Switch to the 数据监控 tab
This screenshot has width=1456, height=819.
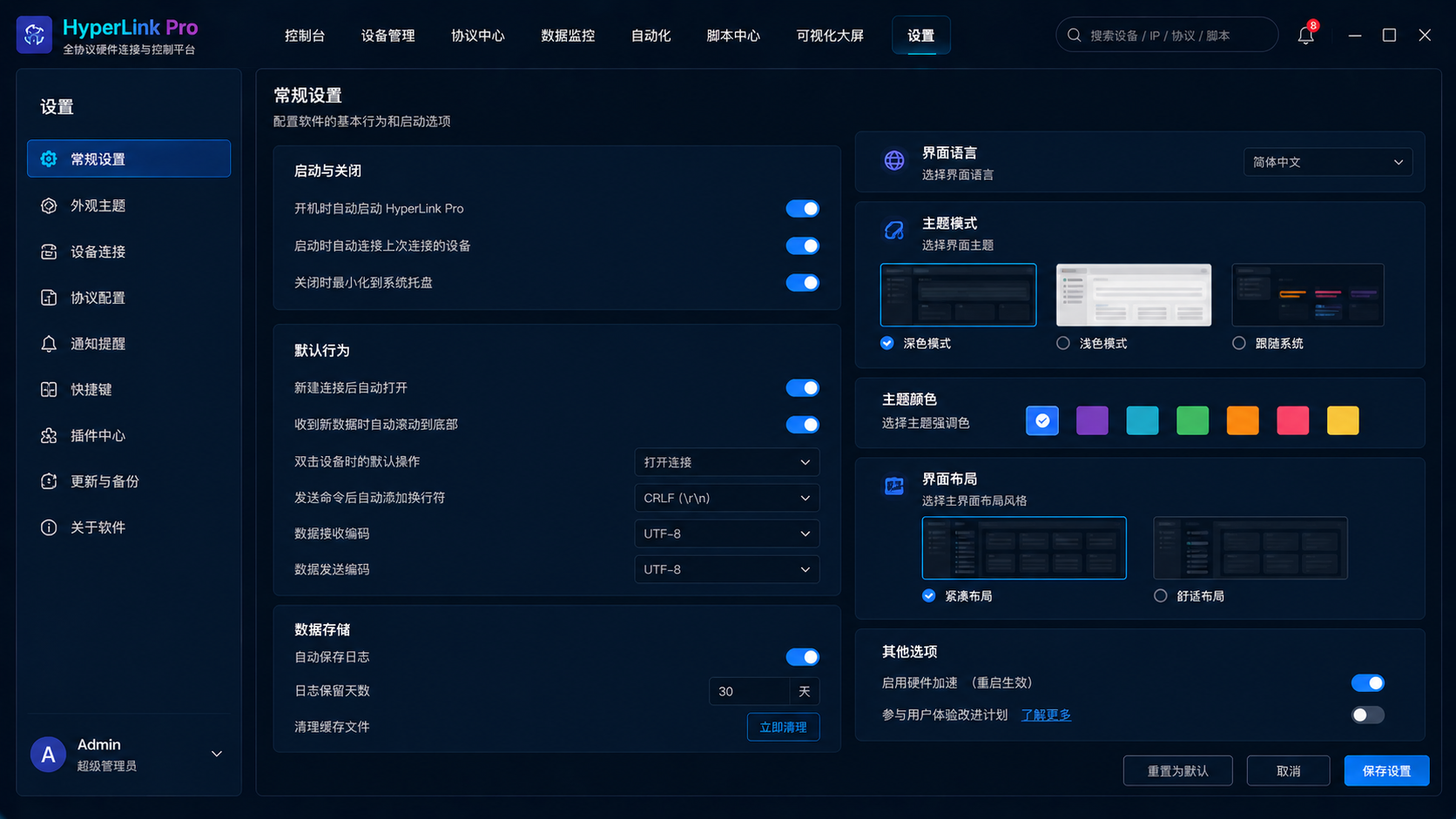point(568,36)
